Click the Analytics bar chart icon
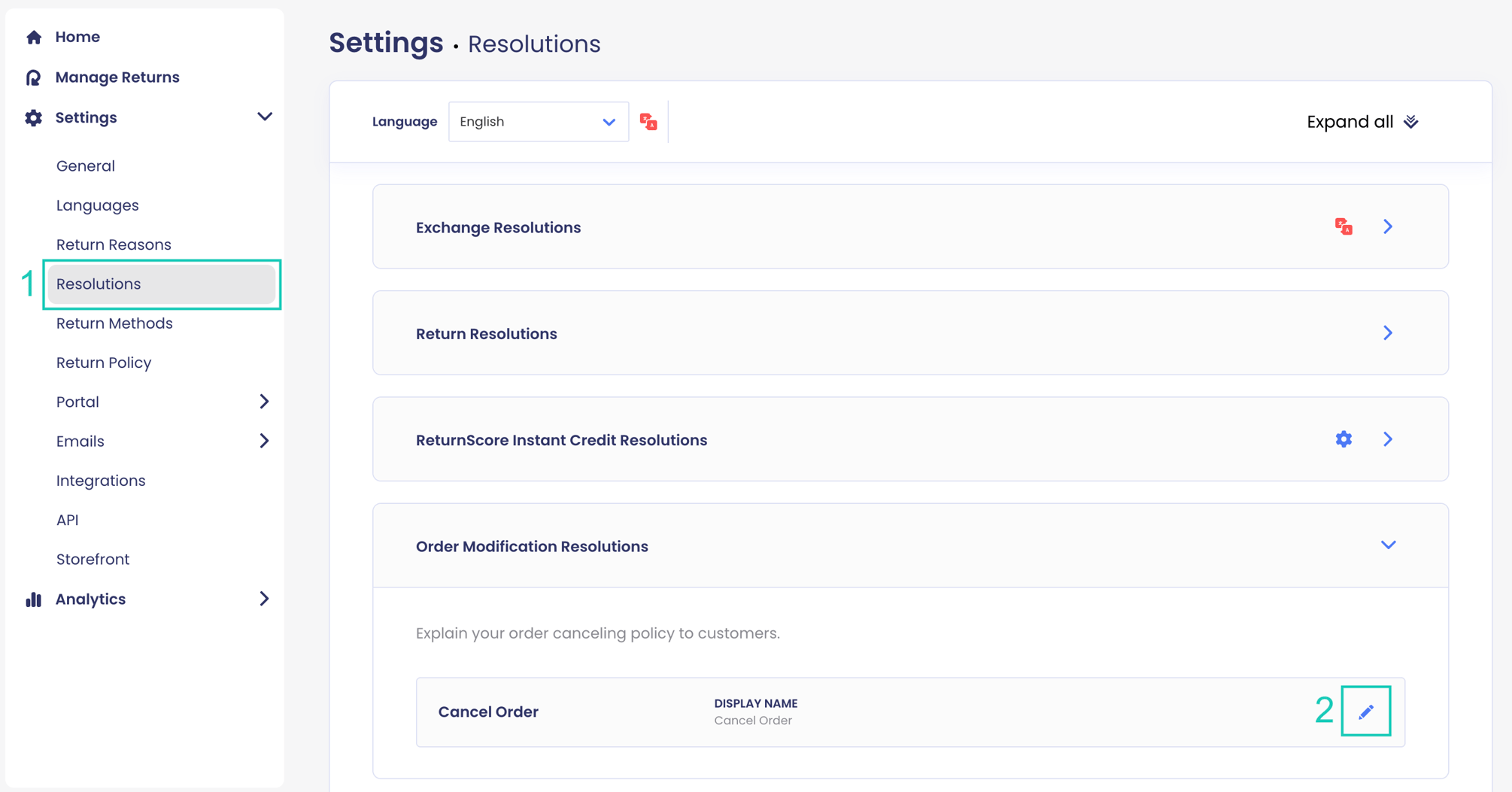Viewport: 1512px width, 792px height. 33,599
